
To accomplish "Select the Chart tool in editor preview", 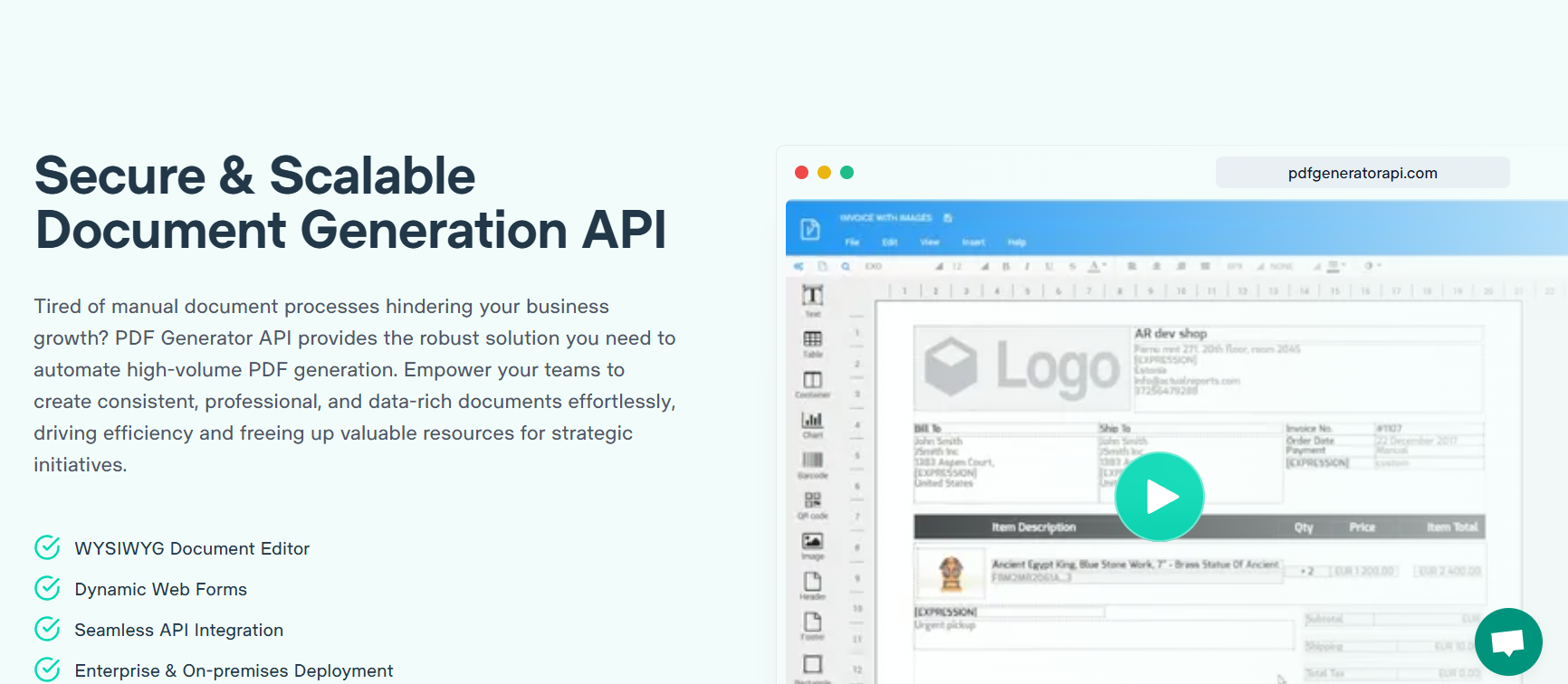I will pos(813,424).
